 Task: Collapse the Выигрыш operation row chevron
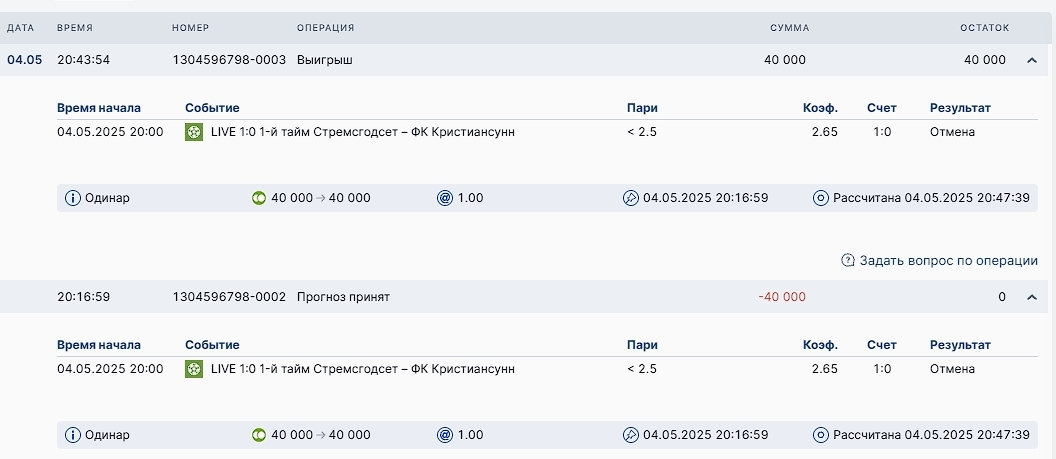[1032, 60]
